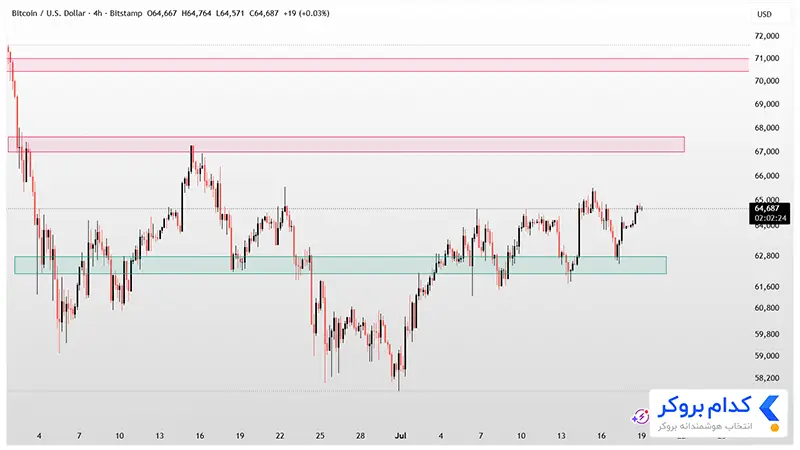Click the 72,000 level on price scale
The height and width of the screenshot is (450, 800).
coord(767,36)
